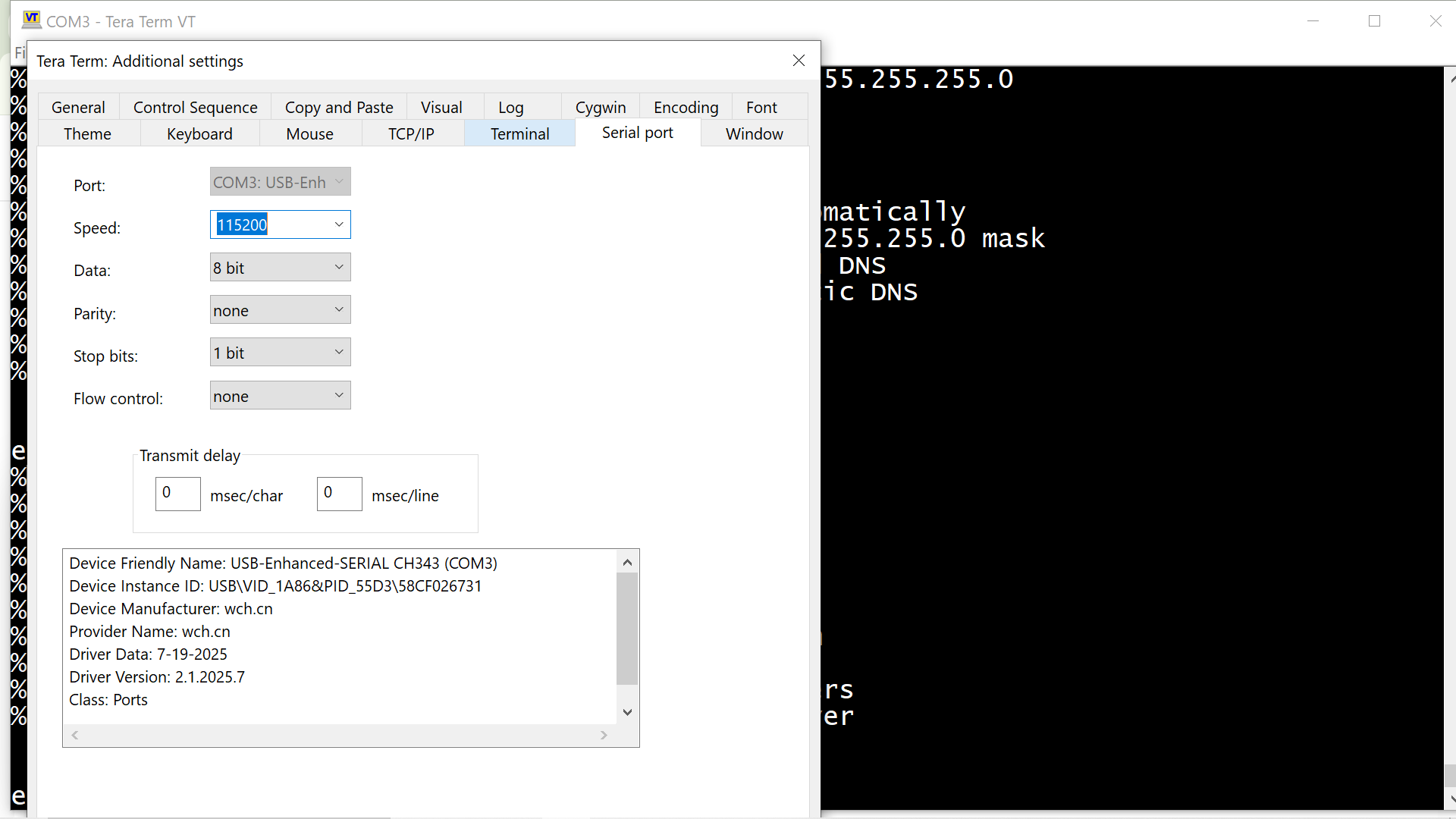Image resolution: width=1456 pixels, height=819 pixels.
Task: Click the msec/line transmit delay field
Action: (x=339, y=494)
